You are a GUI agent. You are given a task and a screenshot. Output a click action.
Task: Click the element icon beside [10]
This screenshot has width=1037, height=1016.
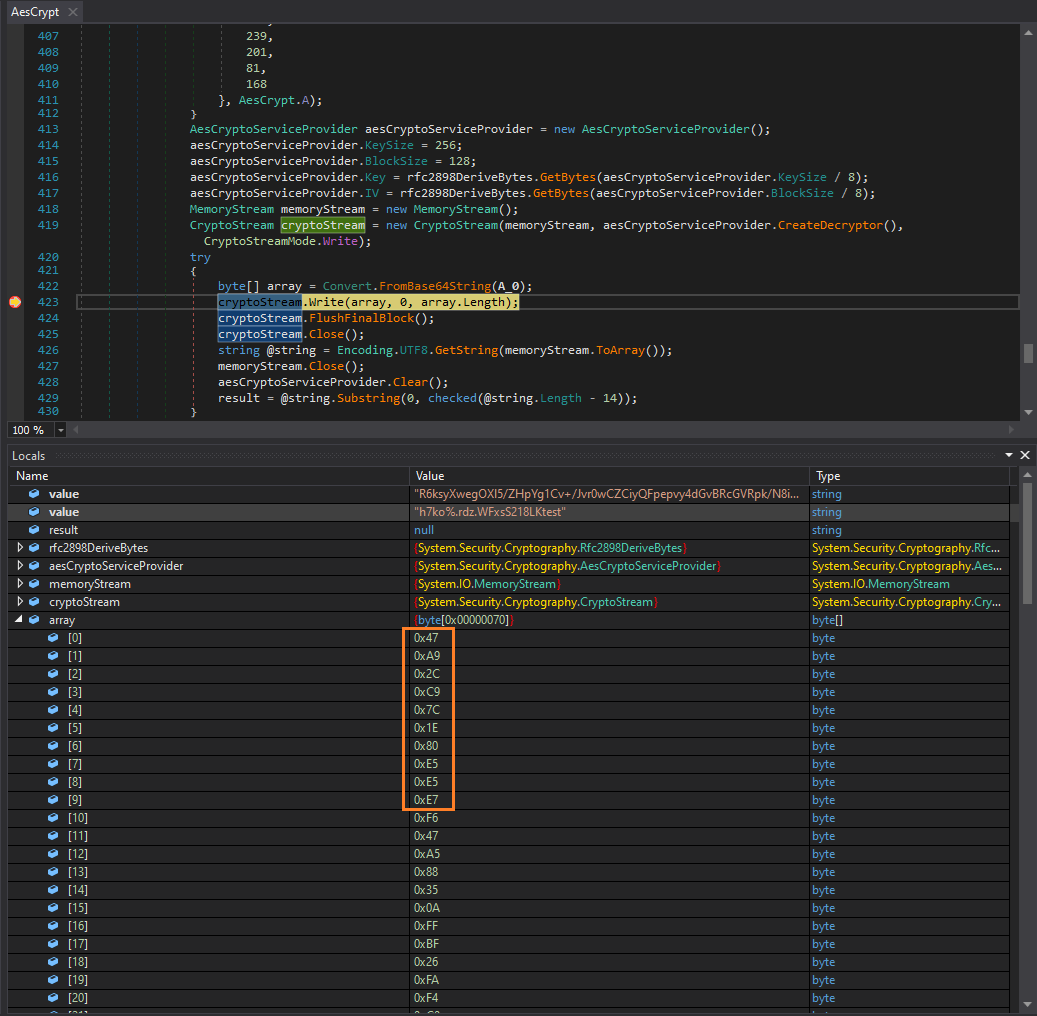click(x=54, y=818)
